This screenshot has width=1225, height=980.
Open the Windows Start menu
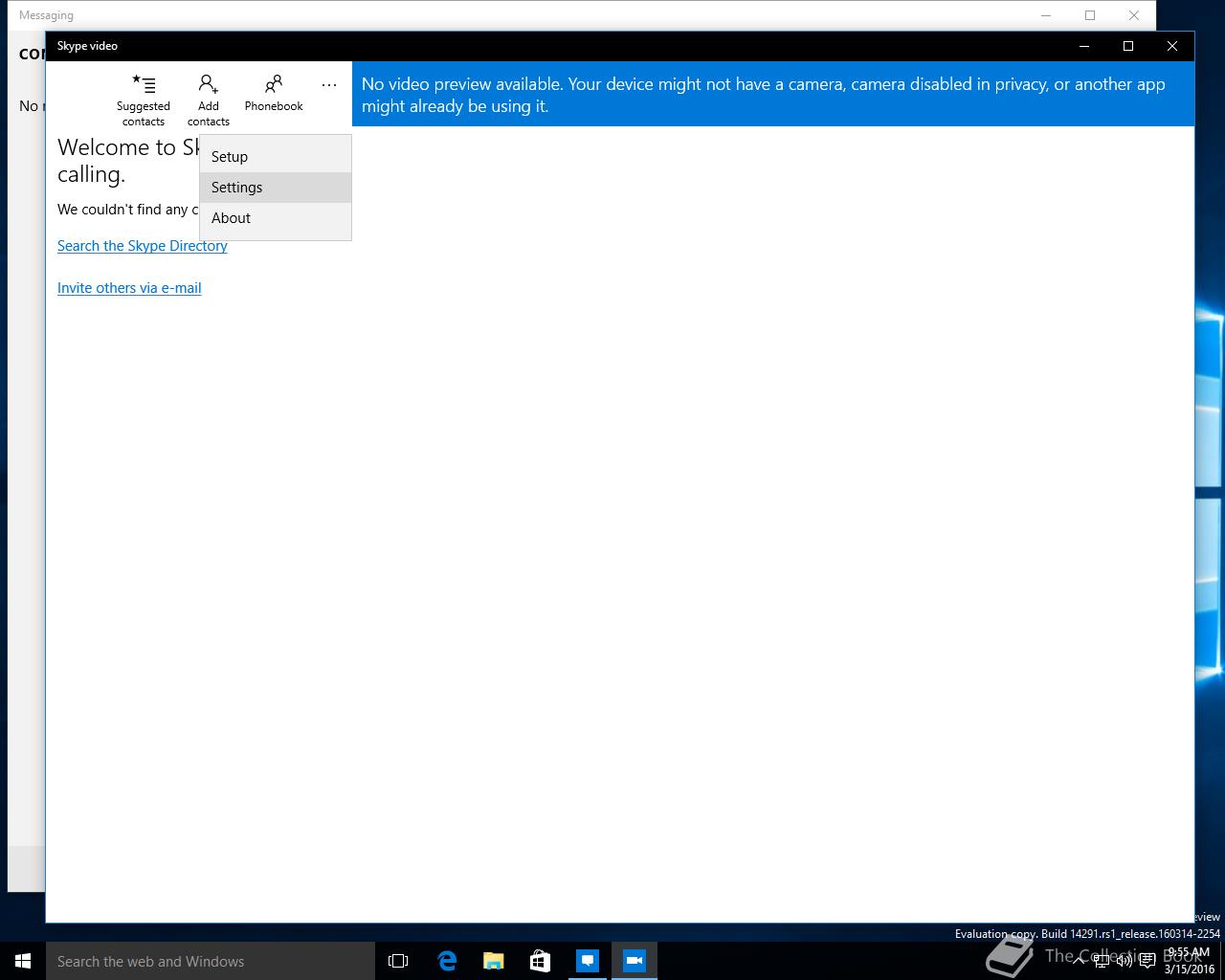[x=23, y=961]
